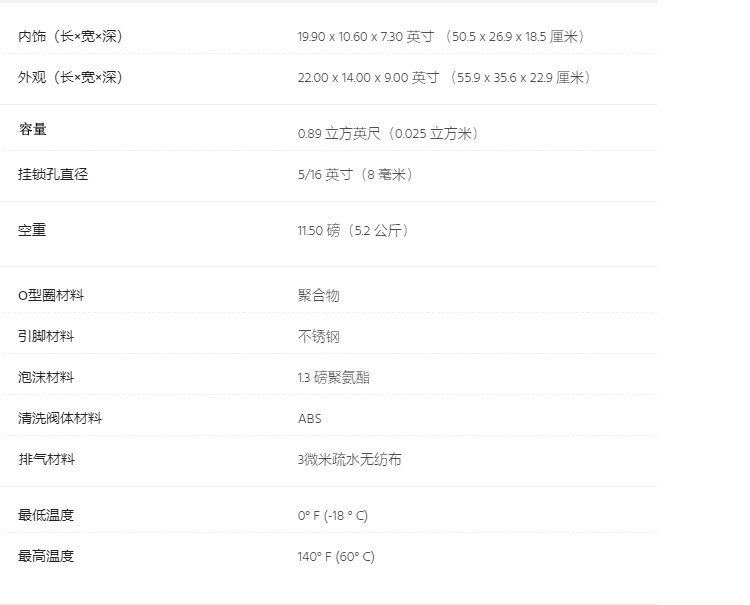Click the 最低温度 label
The height and width of the screenshot is (605, 750).
click(x=46, y=516)
